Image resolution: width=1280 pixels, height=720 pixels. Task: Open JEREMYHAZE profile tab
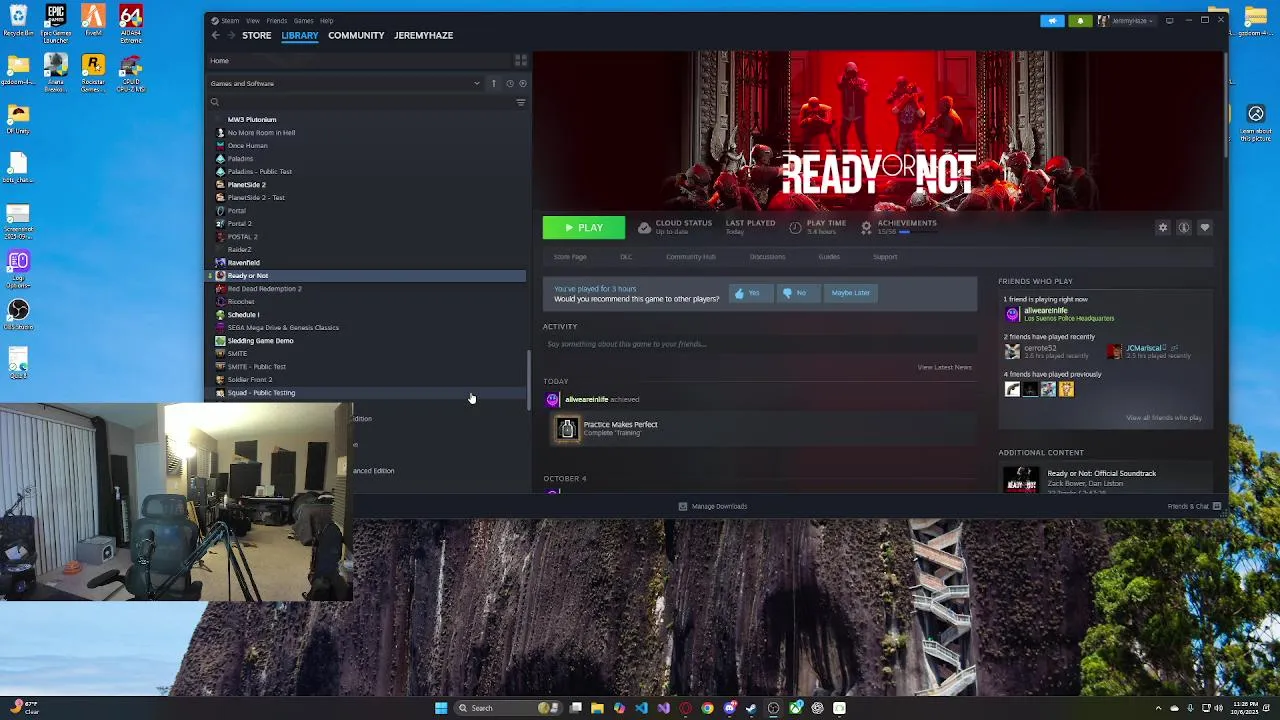(x=423, y=35)
